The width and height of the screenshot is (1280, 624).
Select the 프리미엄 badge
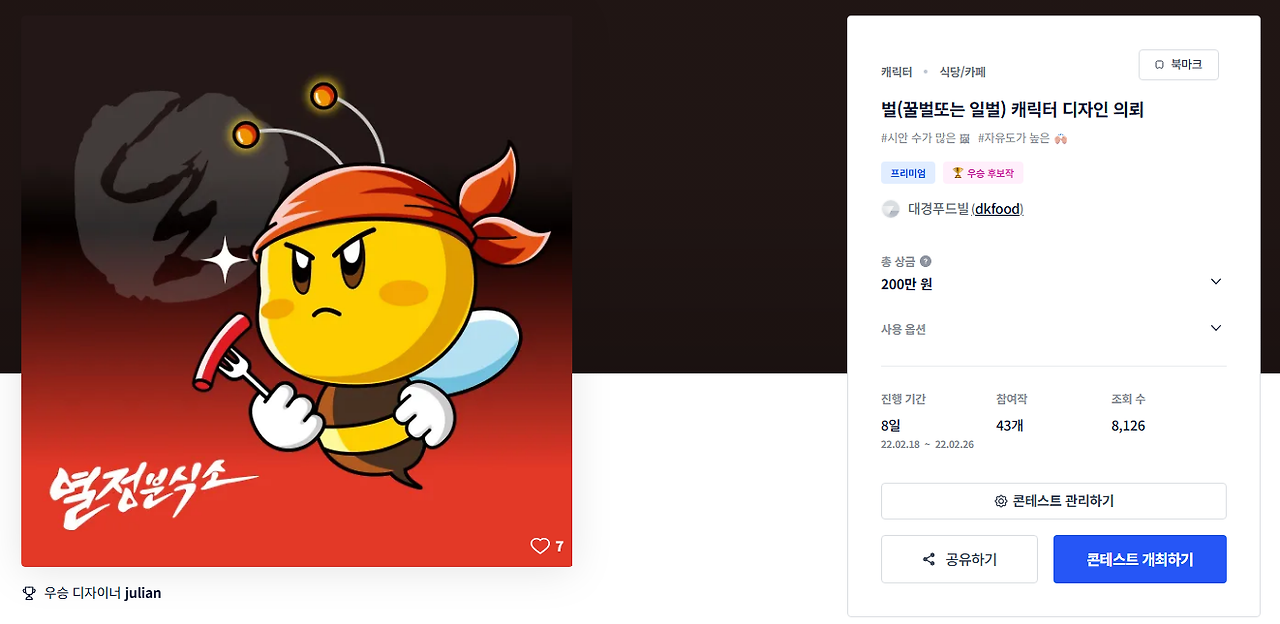tap(908, 173)
